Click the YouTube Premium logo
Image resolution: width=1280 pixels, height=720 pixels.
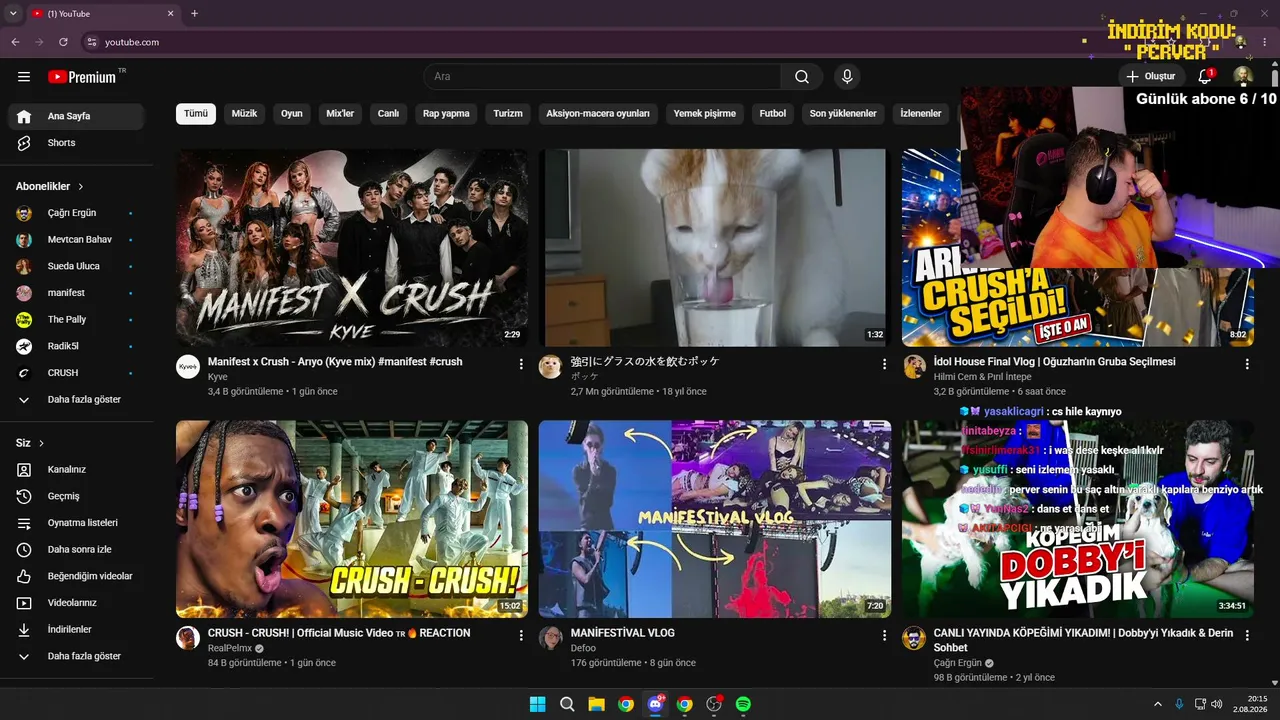click(82, 77)
